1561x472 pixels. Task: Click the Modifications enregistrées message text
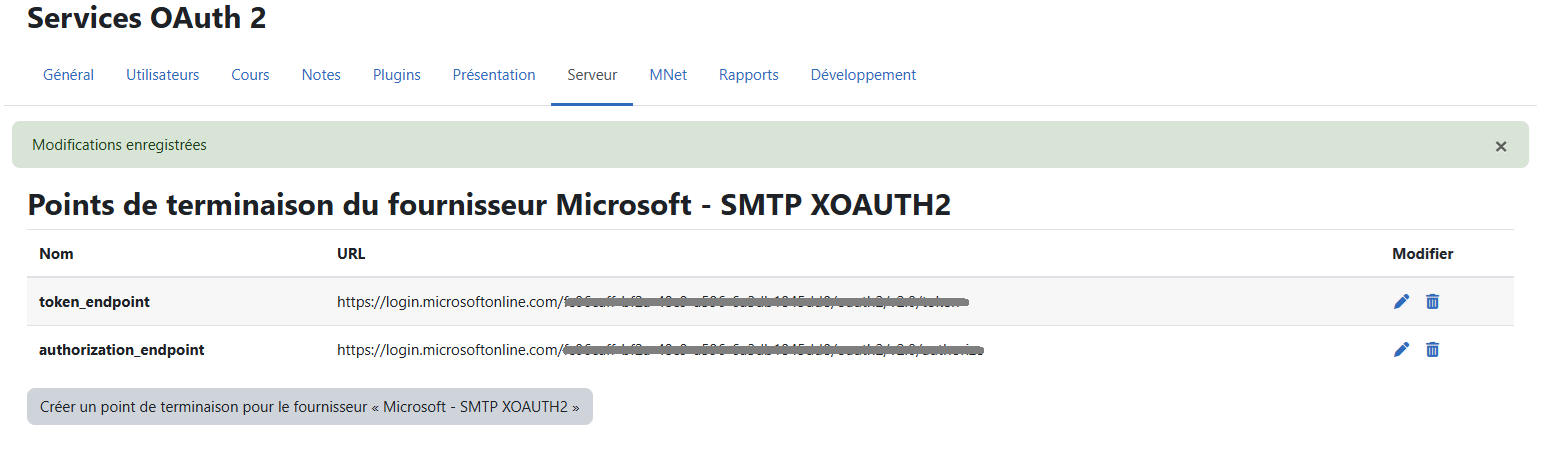coord(119,145)
